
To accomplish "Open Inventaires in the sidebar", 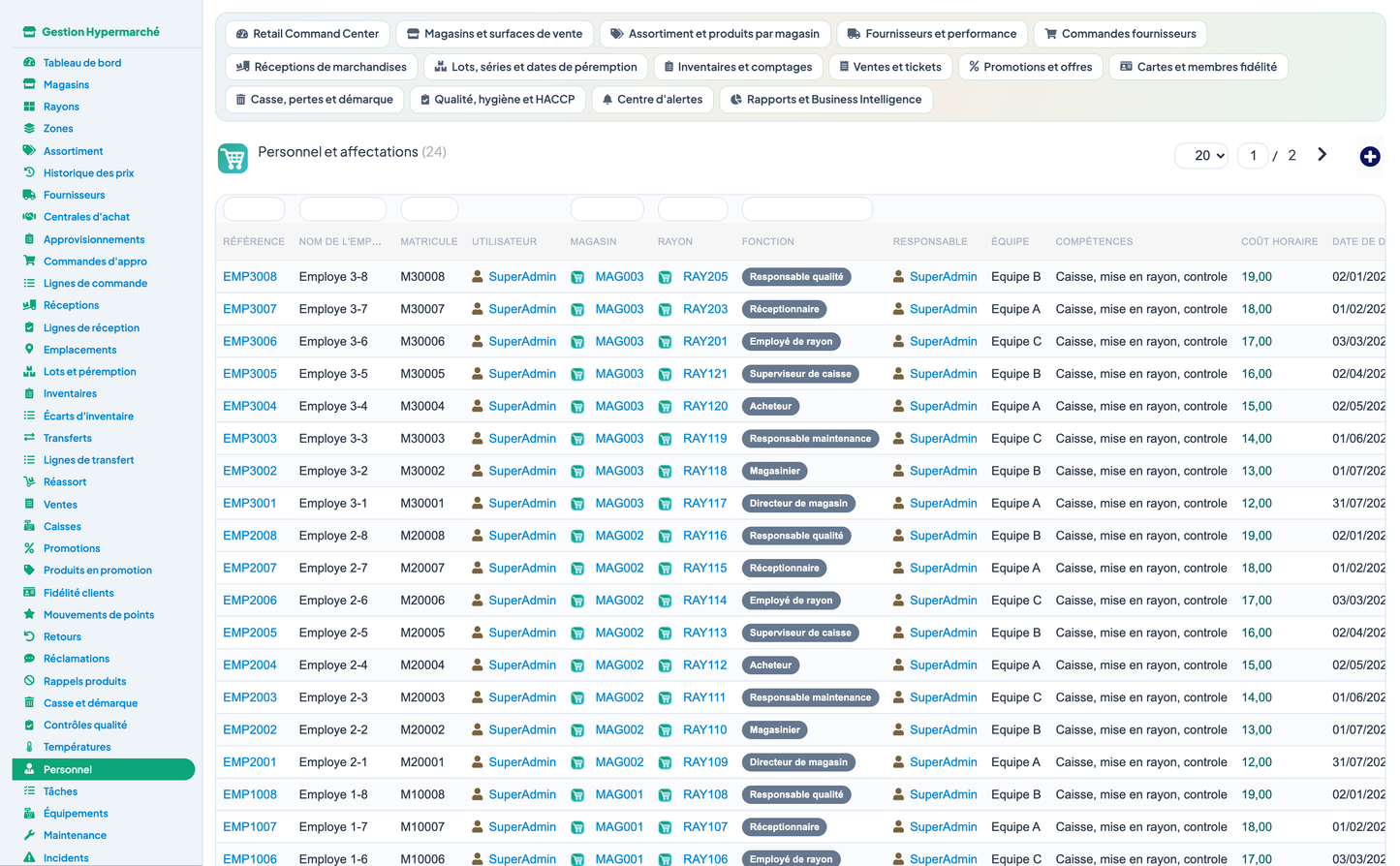I will 70,393.
